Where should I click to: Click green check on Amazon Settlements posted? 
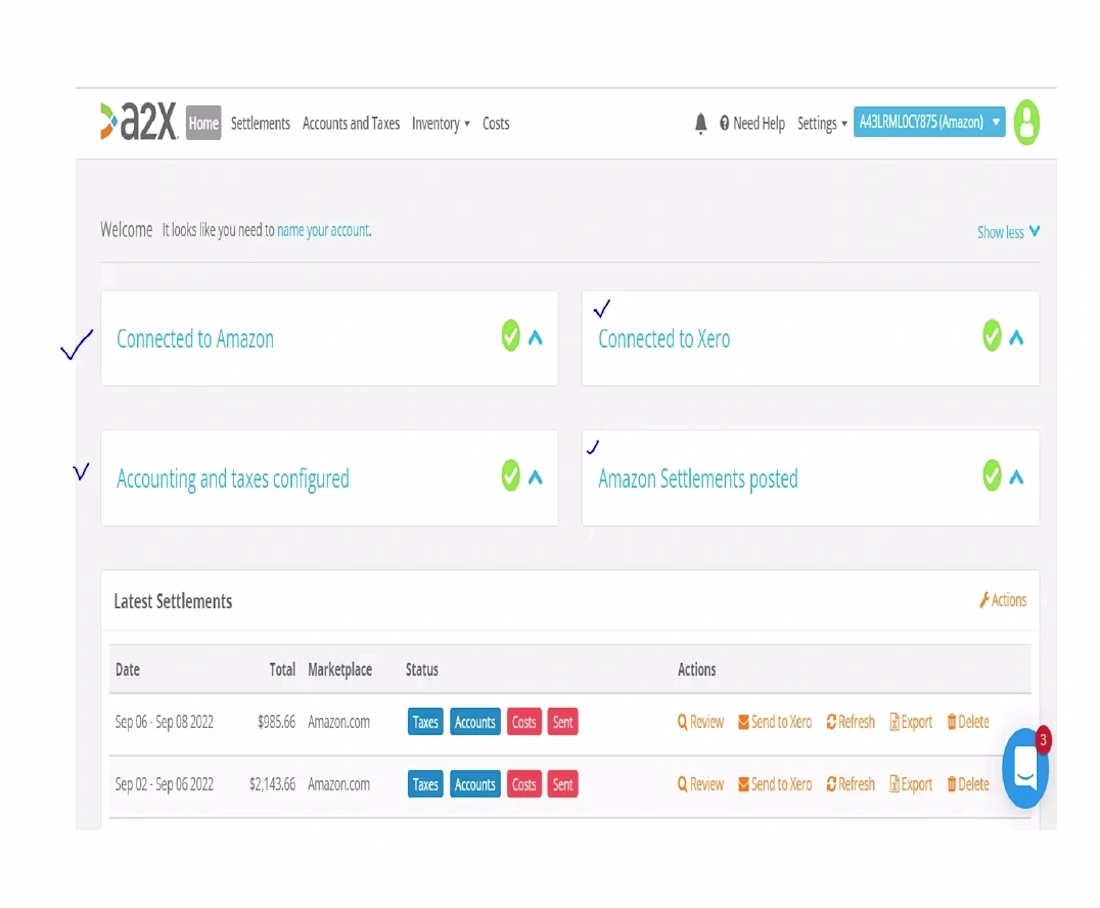pos(992,476)
